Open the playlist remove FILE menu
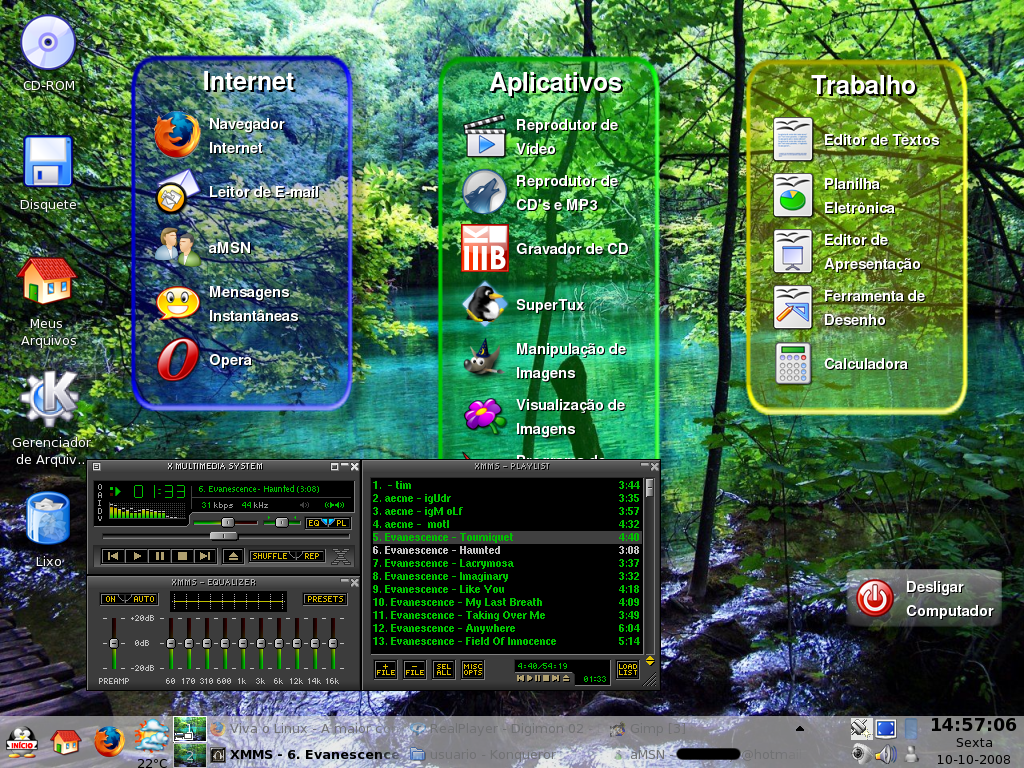Image resolution: width=1024 pixels, height=768 pixels. click(x=415, y=669)
